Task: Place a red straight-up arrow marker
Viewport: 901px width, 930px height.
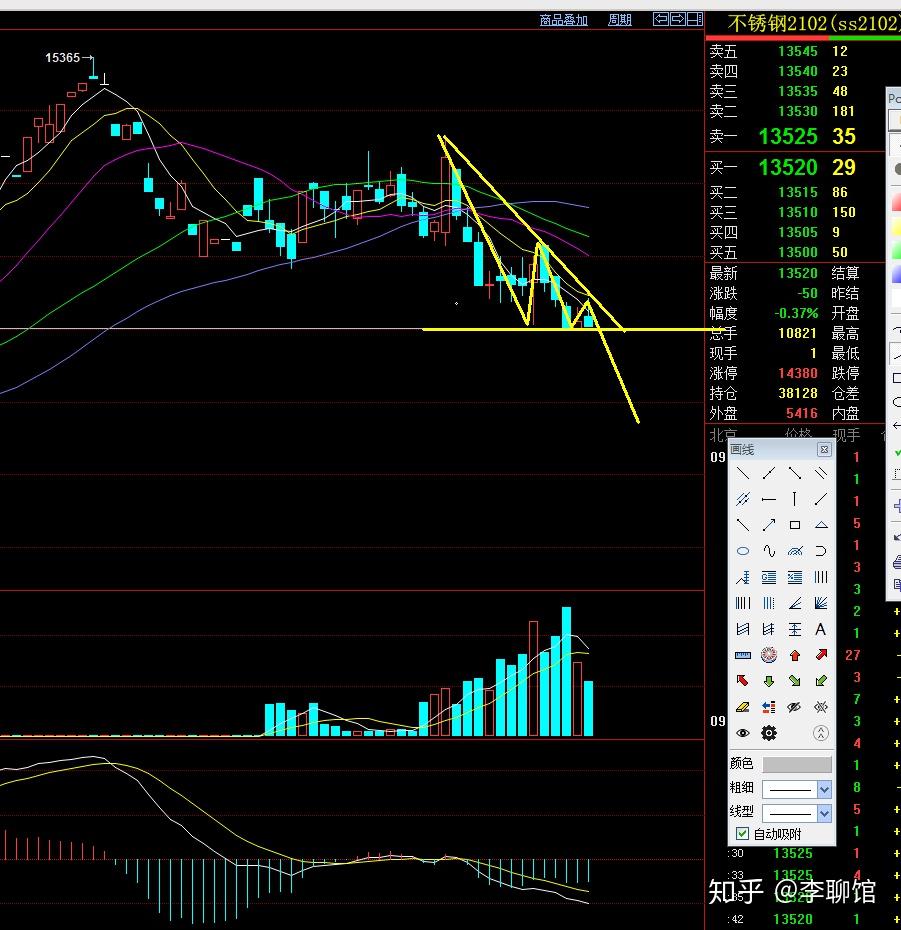Action: tap(795, 655)
